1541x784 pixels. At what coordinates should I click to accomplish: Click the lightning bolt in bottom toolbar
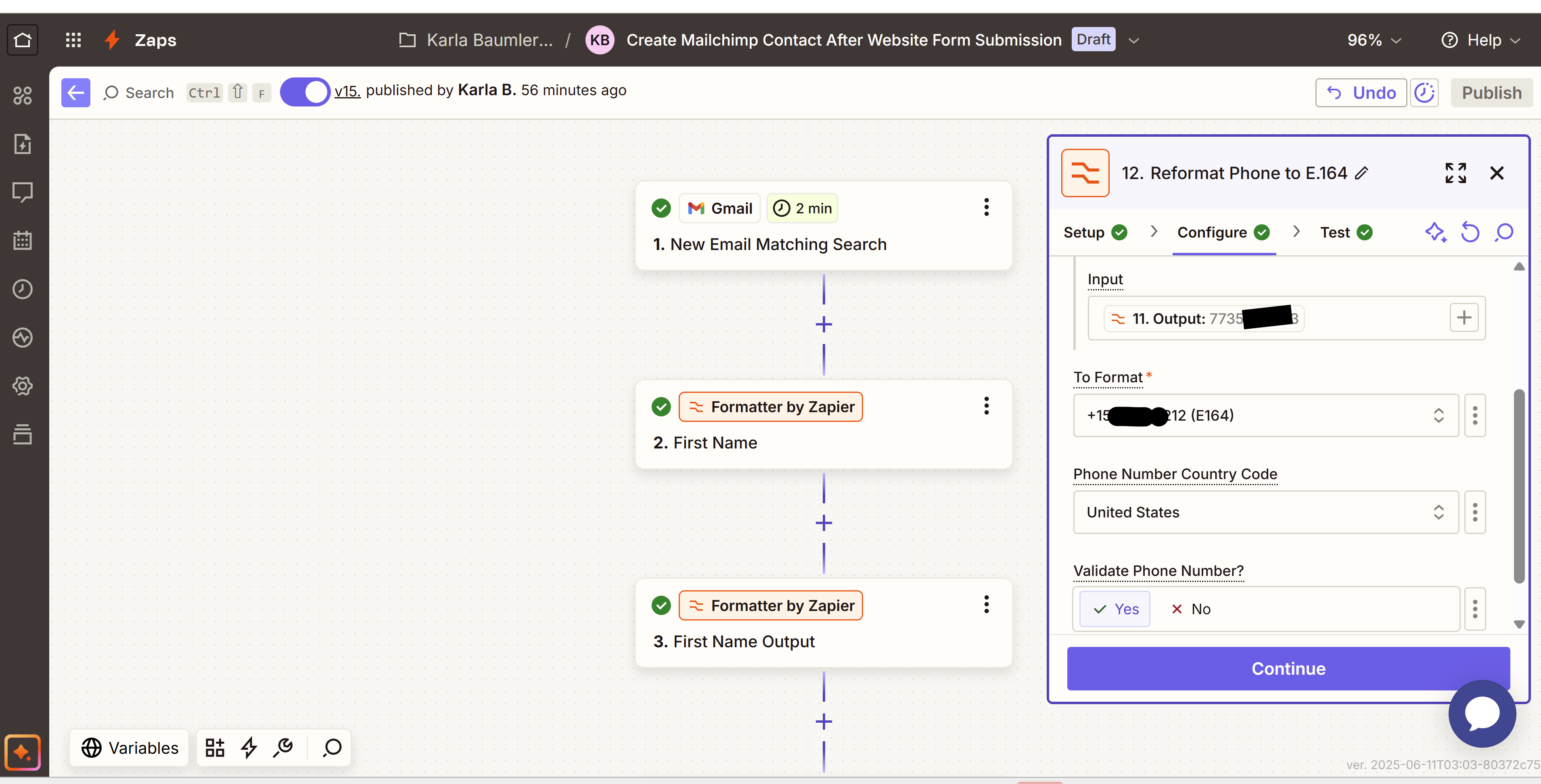tap(249, 748)
